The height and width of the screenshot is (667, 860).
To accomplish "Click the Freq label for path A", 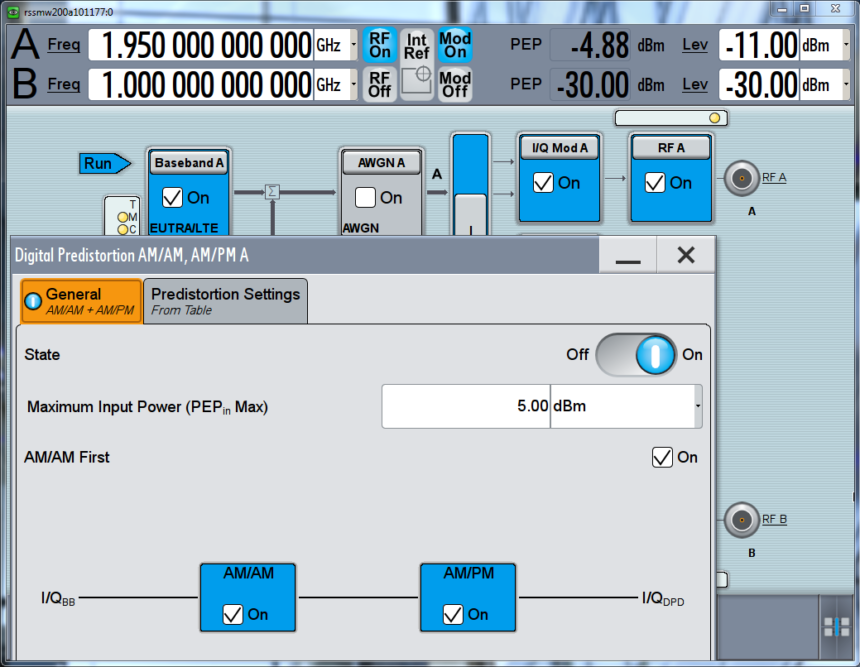I will pyautogui.click(x=64, y=44).
